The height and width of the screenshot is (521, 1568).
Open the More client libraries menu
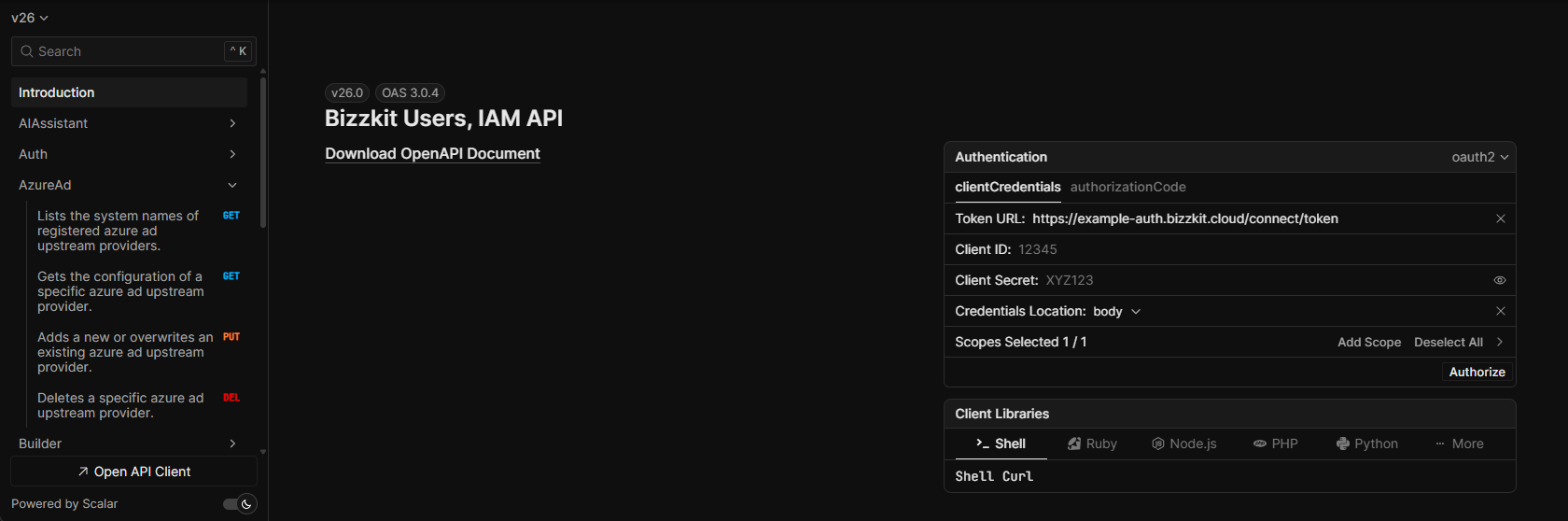[1460, 444]
